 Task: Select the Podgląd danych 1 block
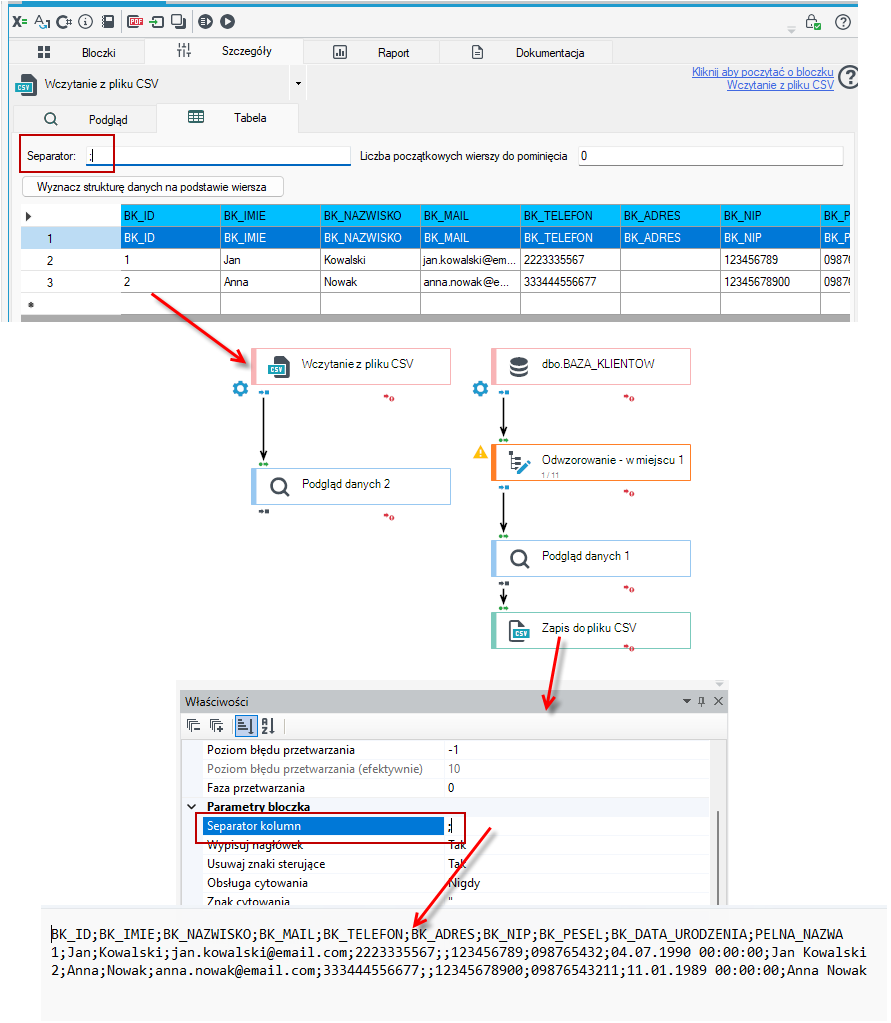pyautogui.click(x=591, y=558)
